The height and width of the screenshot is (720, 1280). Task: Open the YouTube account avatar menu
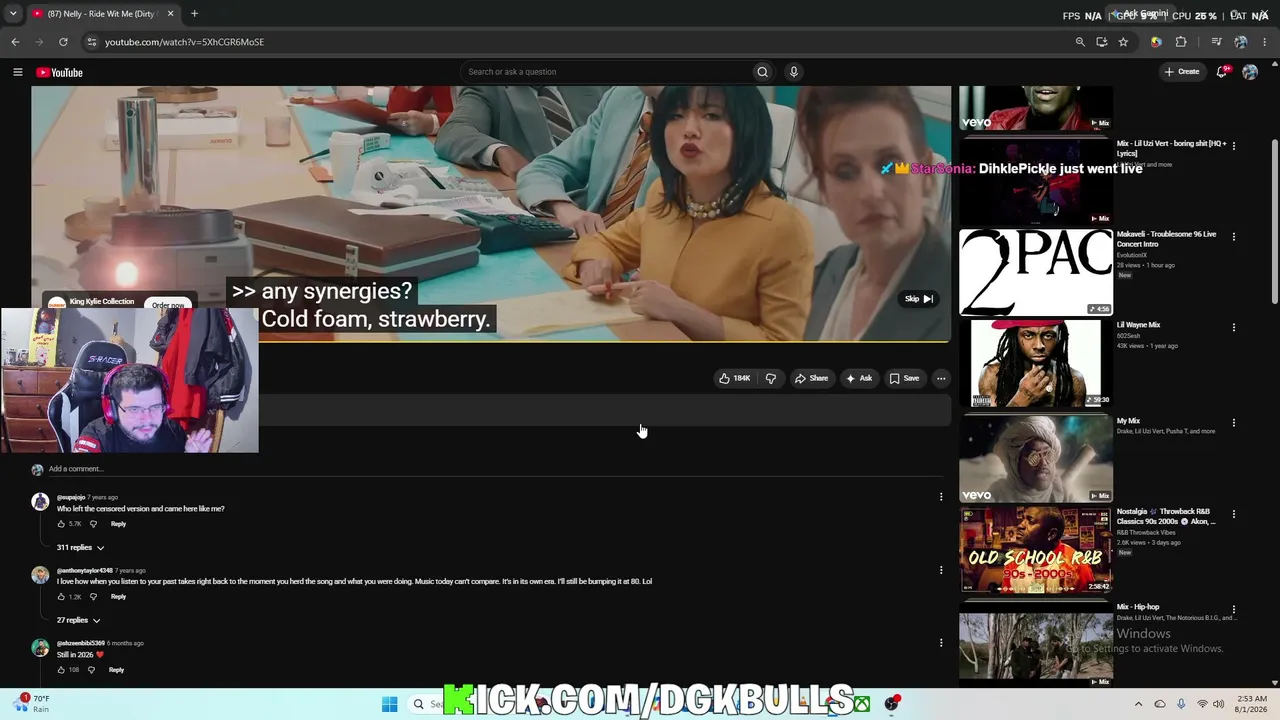click(1250, 72)
